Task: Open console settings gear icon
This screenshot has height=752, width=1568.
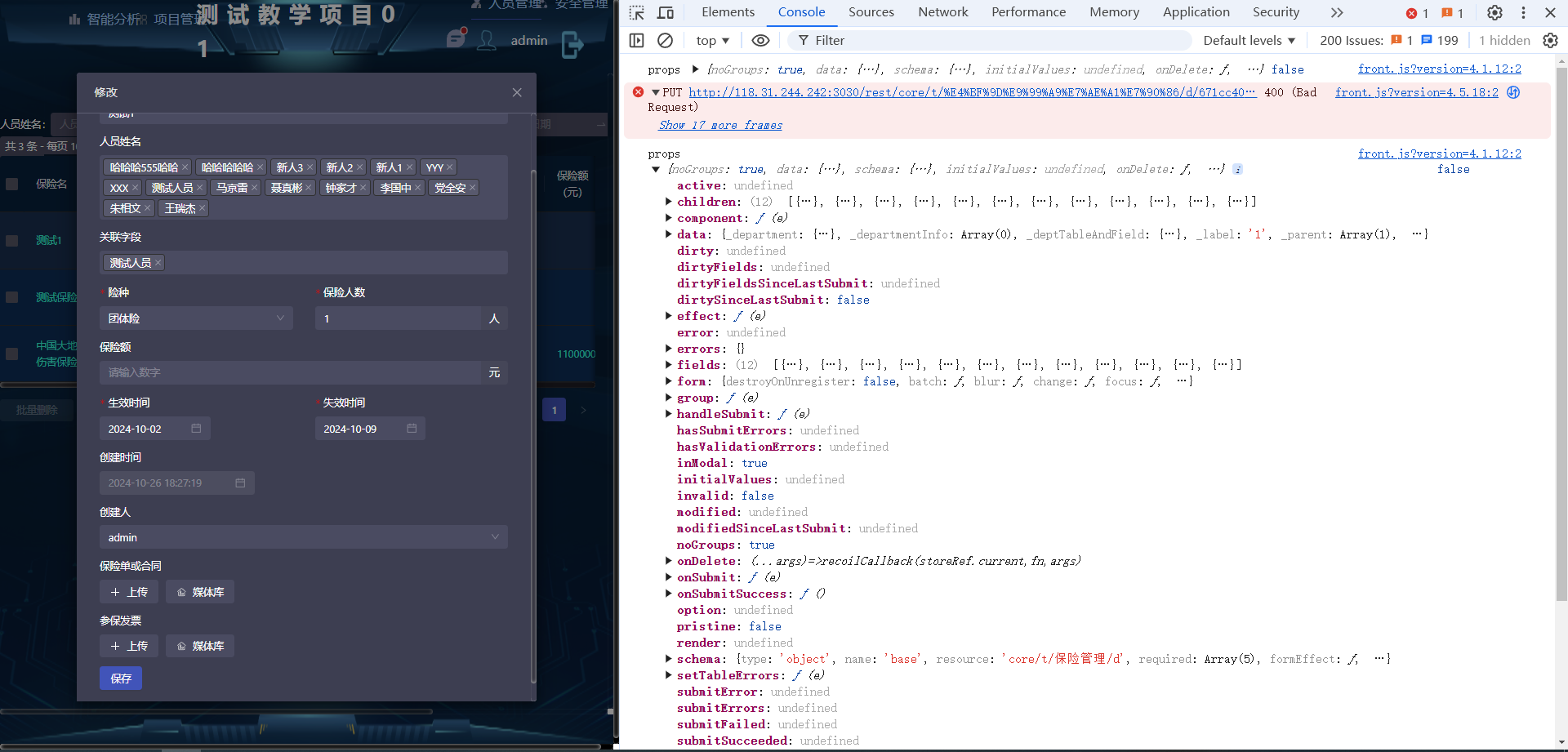Action: (1550, 40)
